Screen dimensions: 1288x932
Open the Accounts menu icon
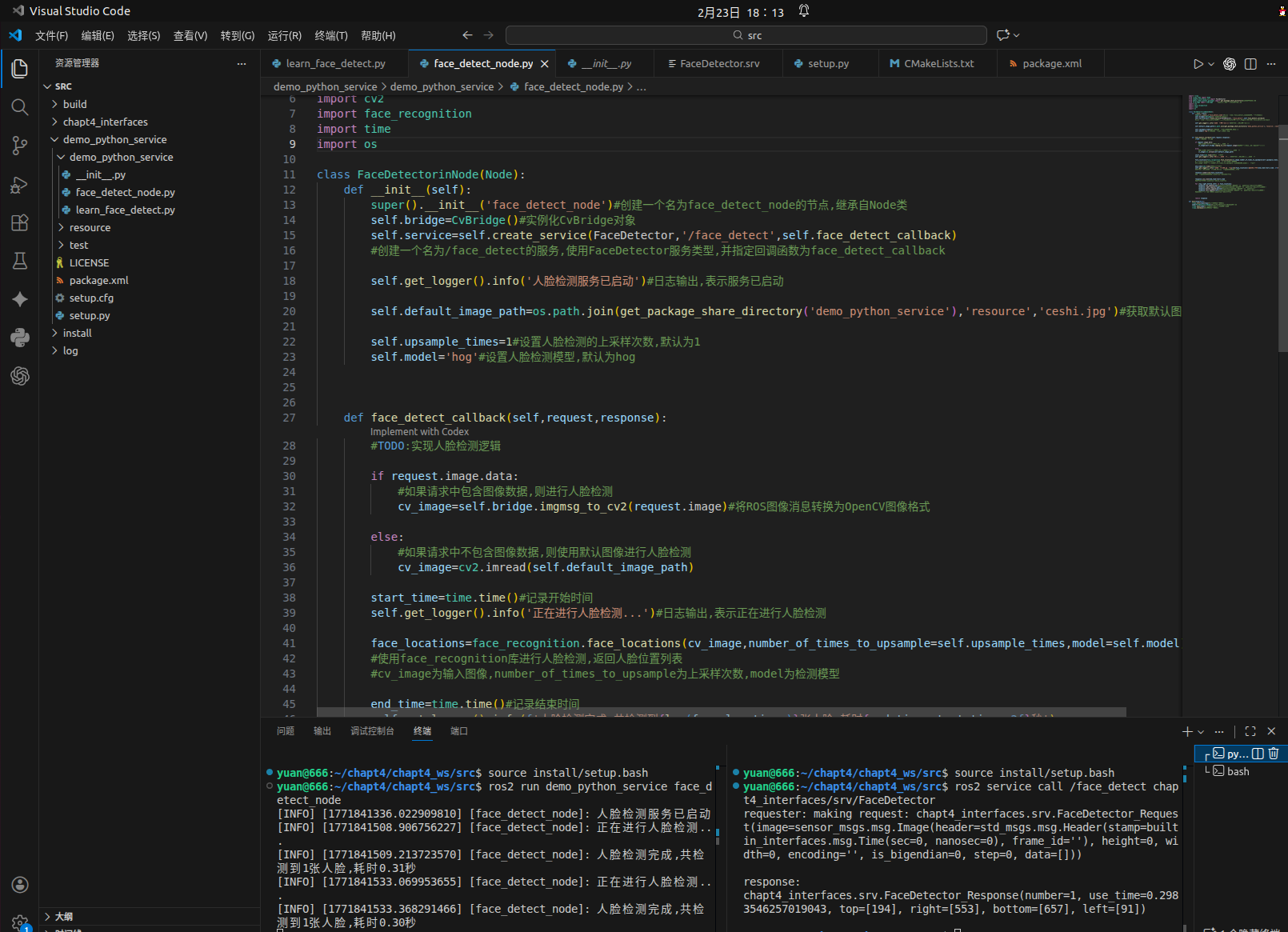coord(20,885)
